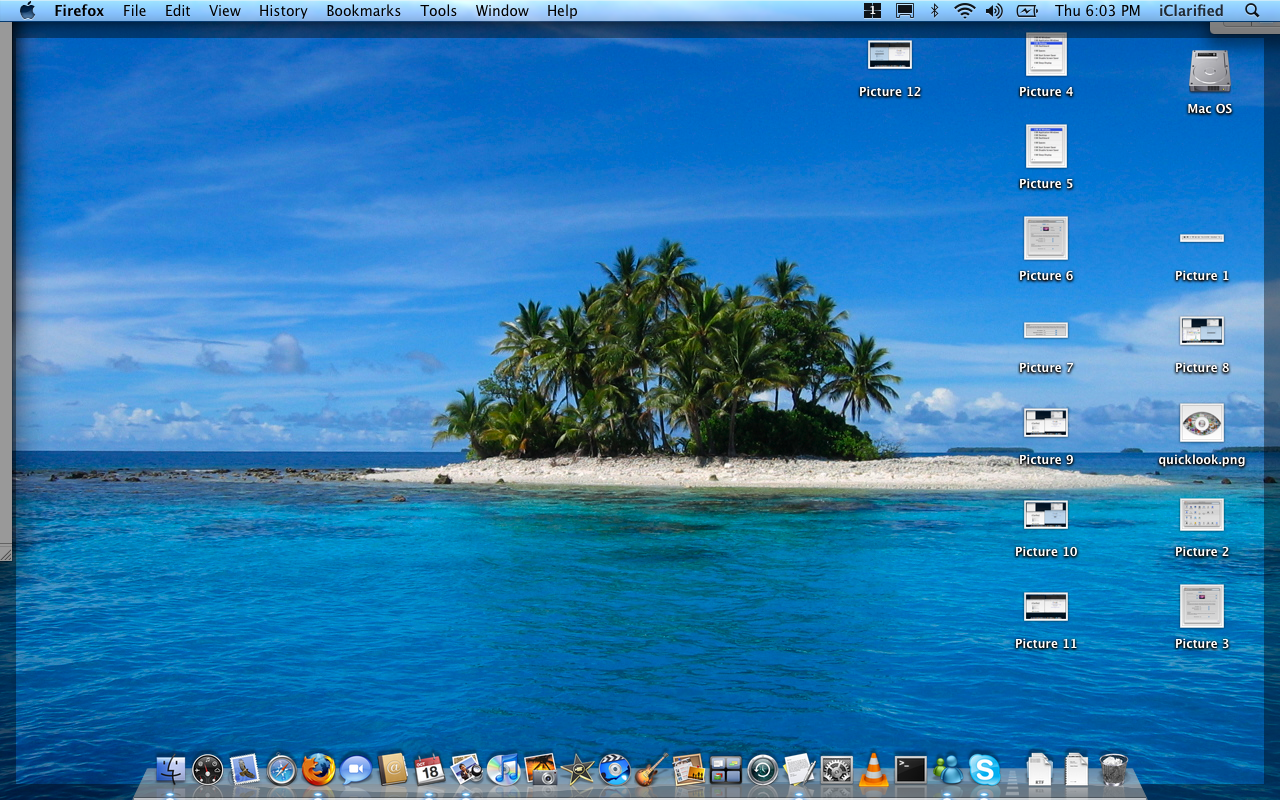Open VLC media player in Dock
This screenshot has width=1280, height=800.
pyautogui.click(x=874, y=769)
